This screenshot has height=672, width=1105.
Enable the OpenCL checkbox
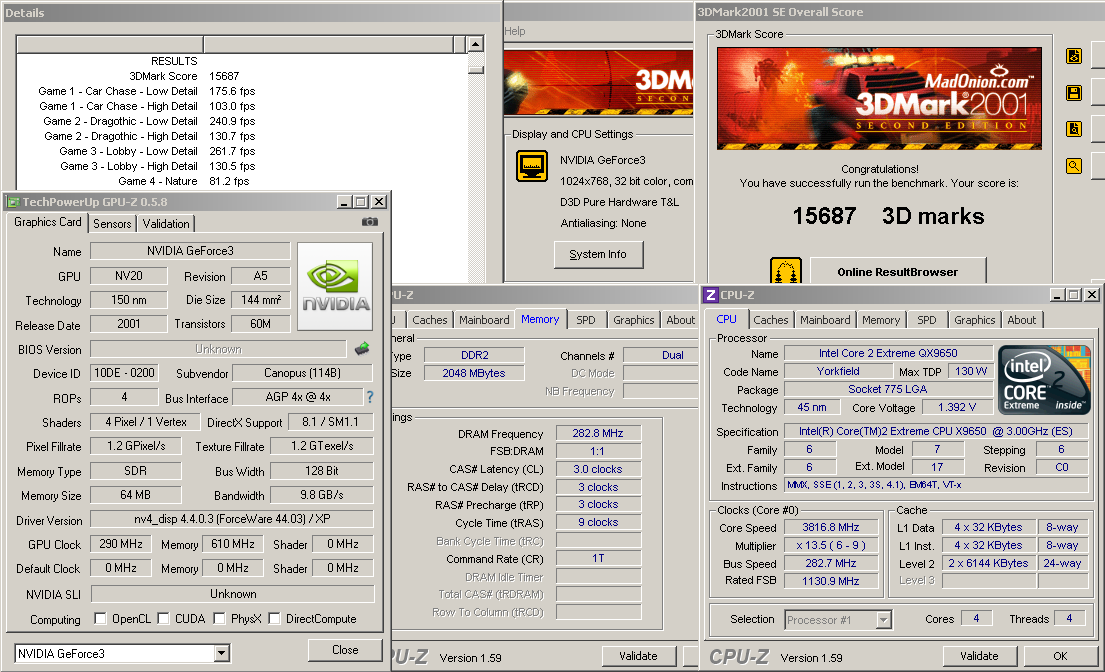click(x=100, y=618)
